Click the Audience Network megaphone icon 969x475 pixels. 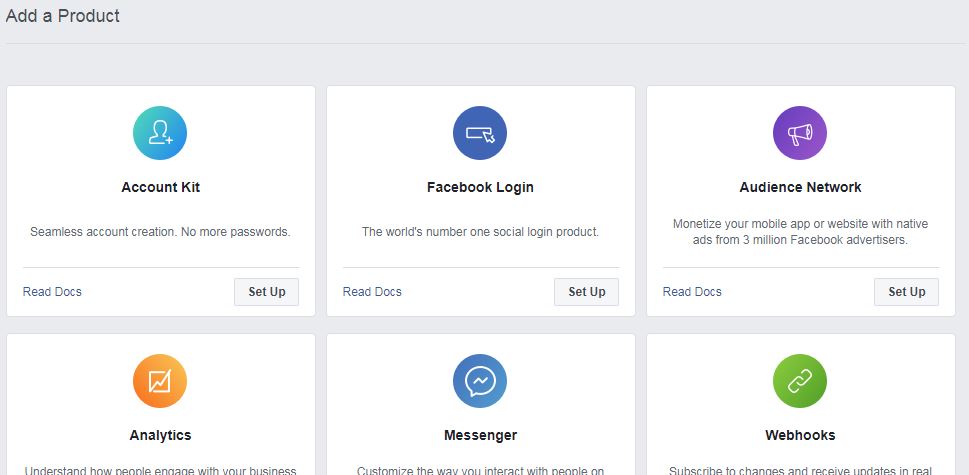[x=800, y=133]
